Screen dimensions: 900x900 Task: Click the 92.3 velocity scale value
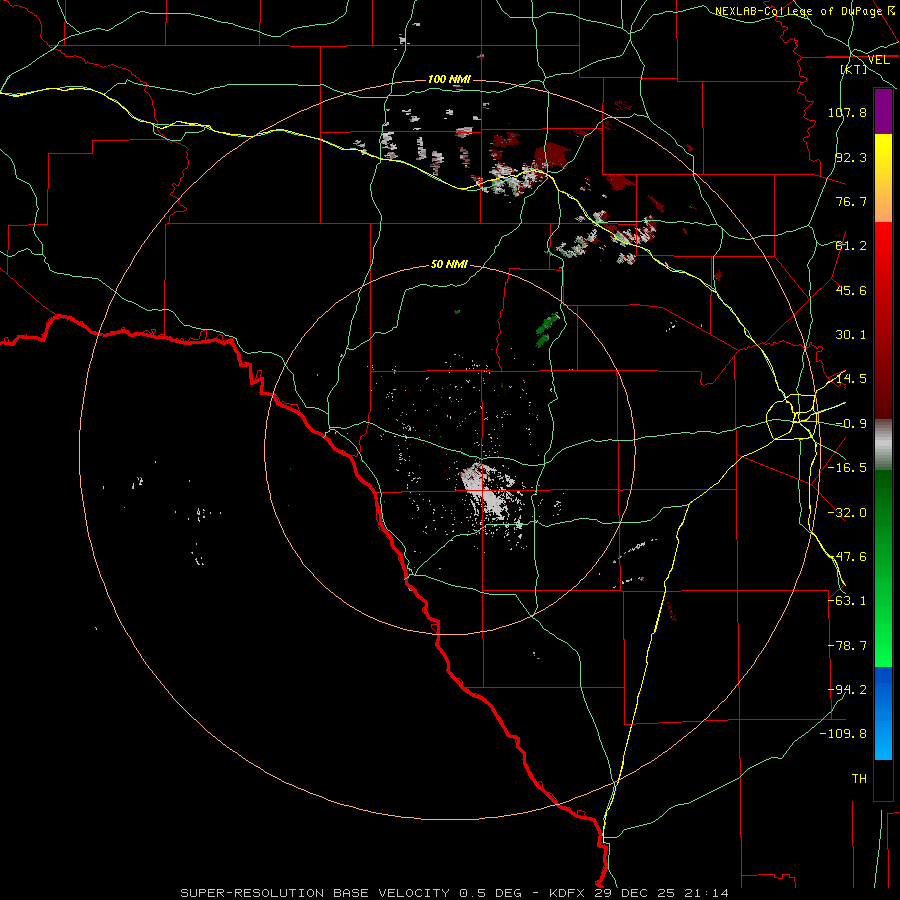(x=851, y=157)
